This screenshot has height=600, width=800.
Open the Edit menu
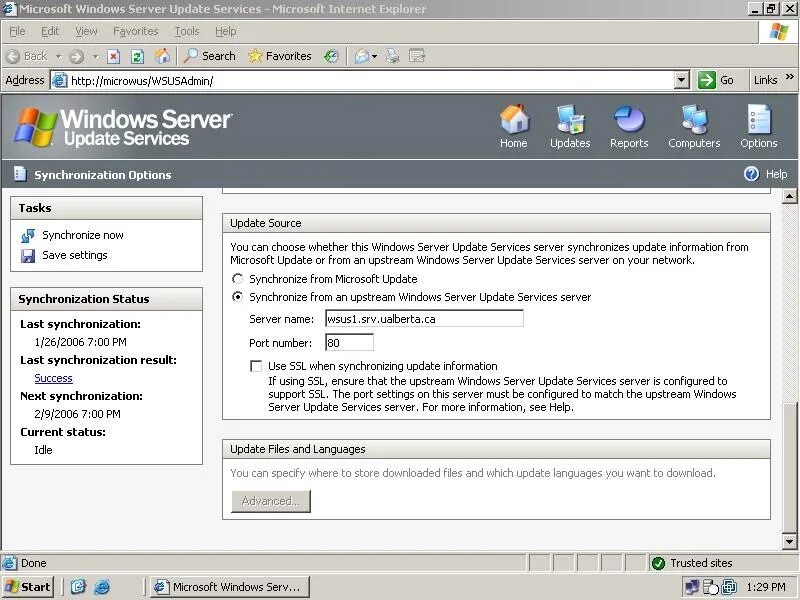click(x=50, y=31)
